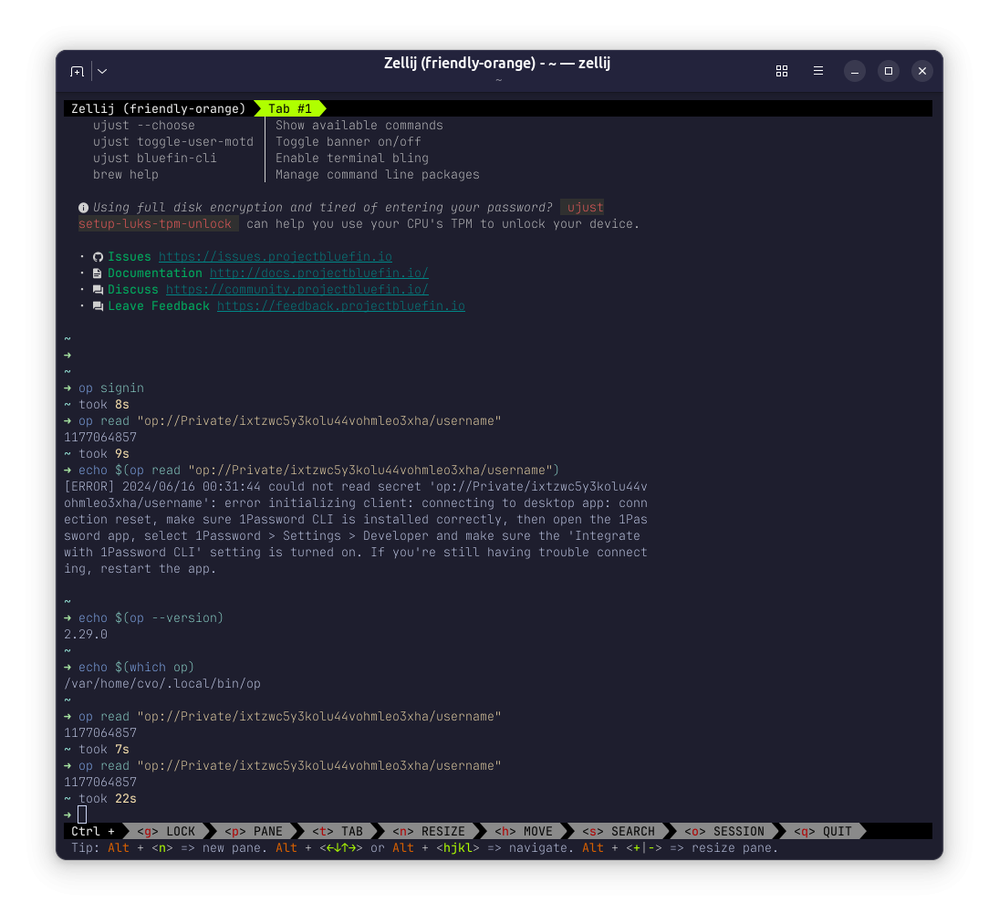Viewport: 999px width, 921px height.
Task: Click the '2.29.0' version output
Action: [86, 634]
